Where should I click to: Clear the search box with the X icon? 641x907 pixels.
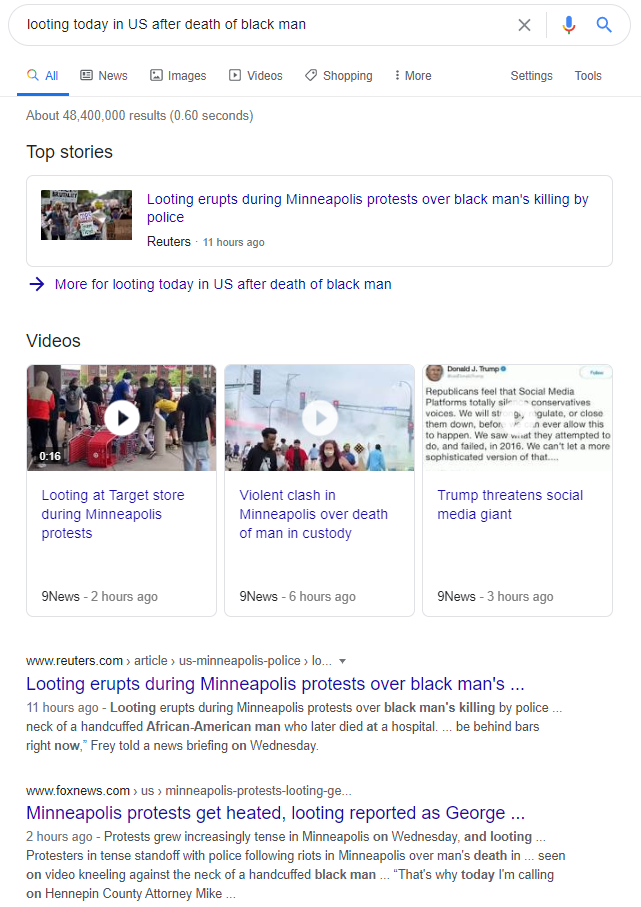524,25
